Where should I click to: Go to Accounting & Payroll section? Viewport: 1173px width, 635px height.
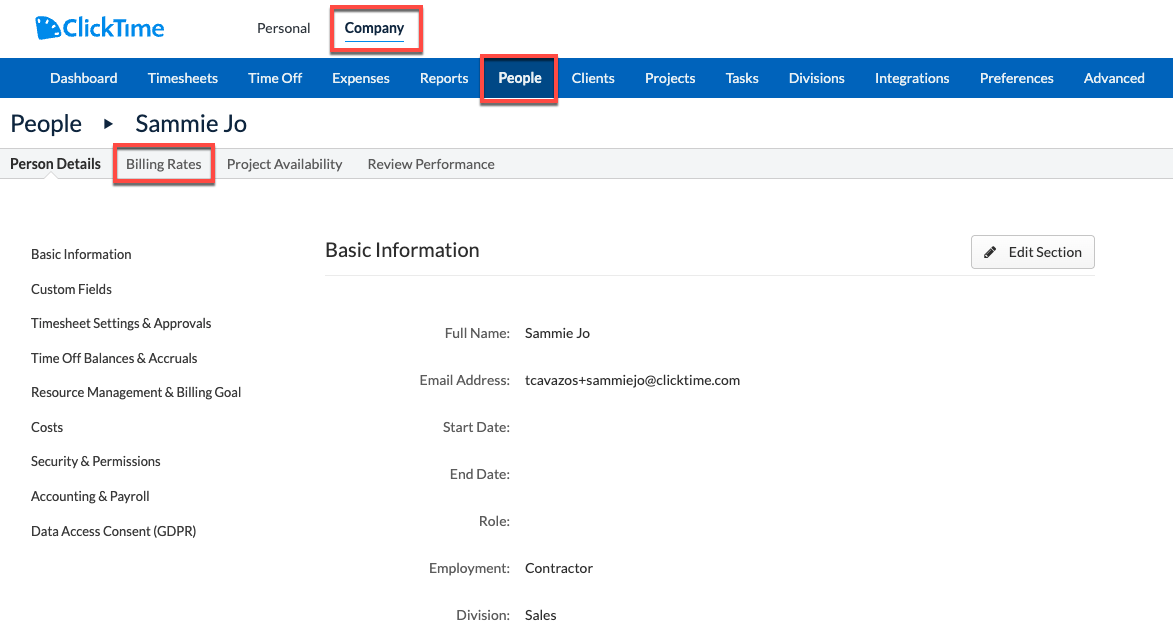click(x=90, y=497)
